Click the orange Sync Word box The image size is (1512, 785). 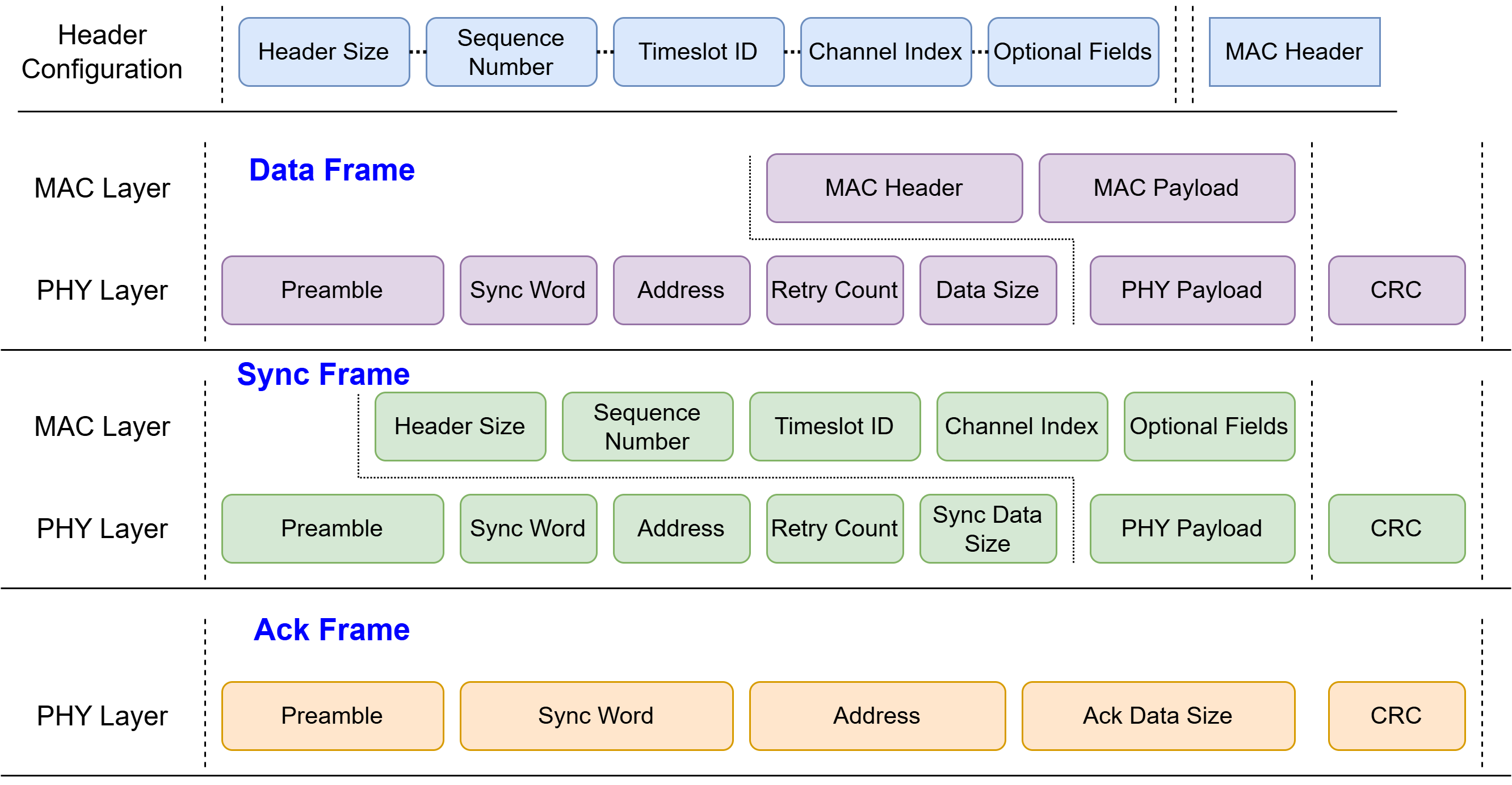(x=597, y=716)
